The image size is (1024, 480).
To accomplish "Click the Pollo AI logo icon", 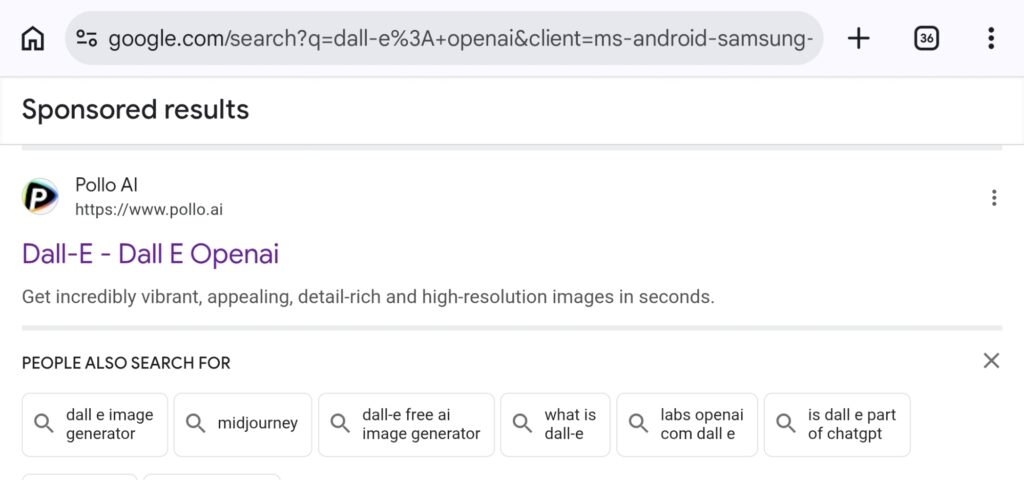I will click(40, 197).
